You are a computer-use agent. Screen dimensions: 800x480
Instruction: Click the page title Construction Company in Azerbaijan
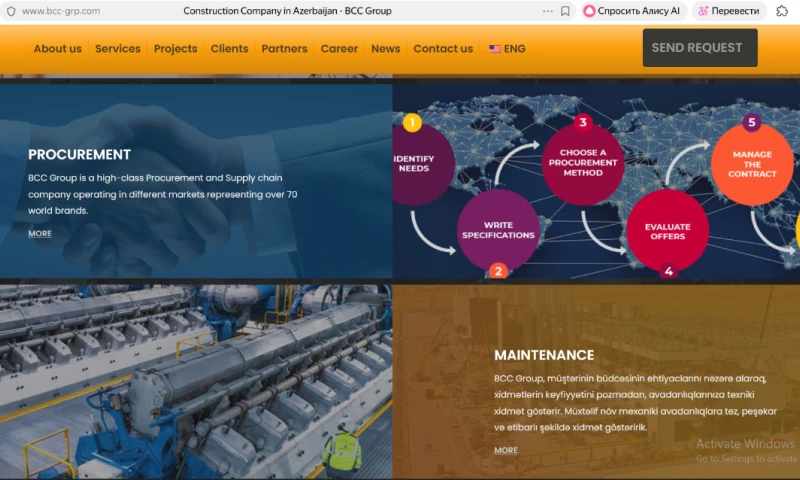point(287,11)
